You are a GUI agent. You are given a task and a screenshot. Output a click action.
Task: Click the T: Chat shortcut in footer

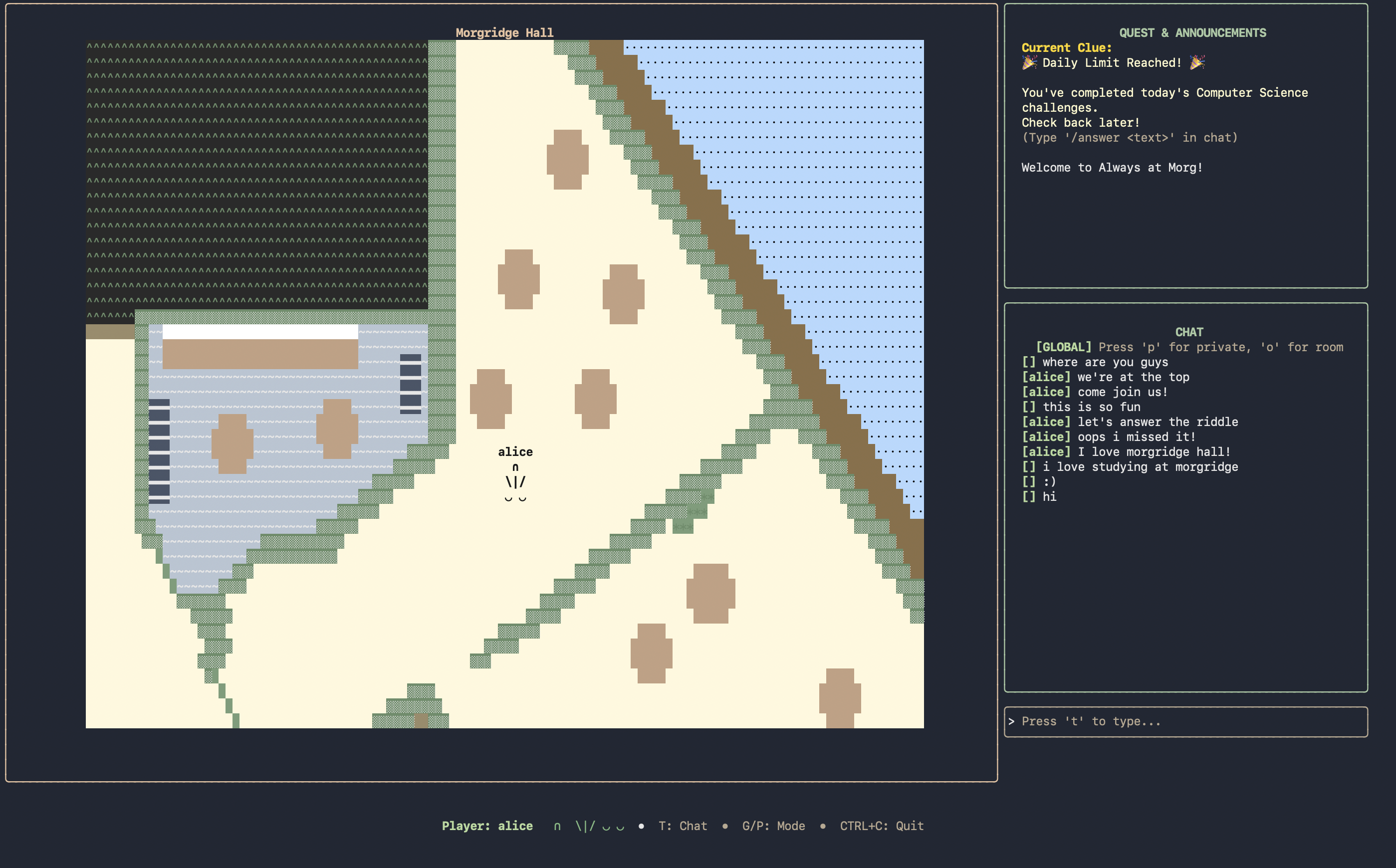pos(683,826)
